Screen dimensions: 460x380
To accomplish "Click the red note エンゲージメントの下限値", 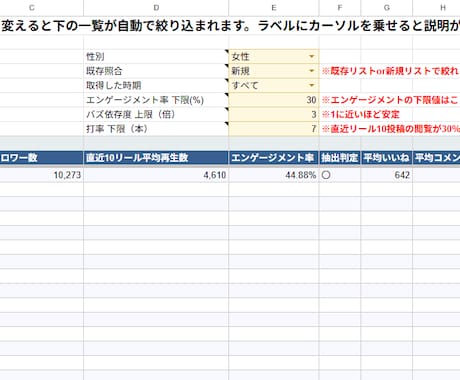I will [x=390, y=100].
